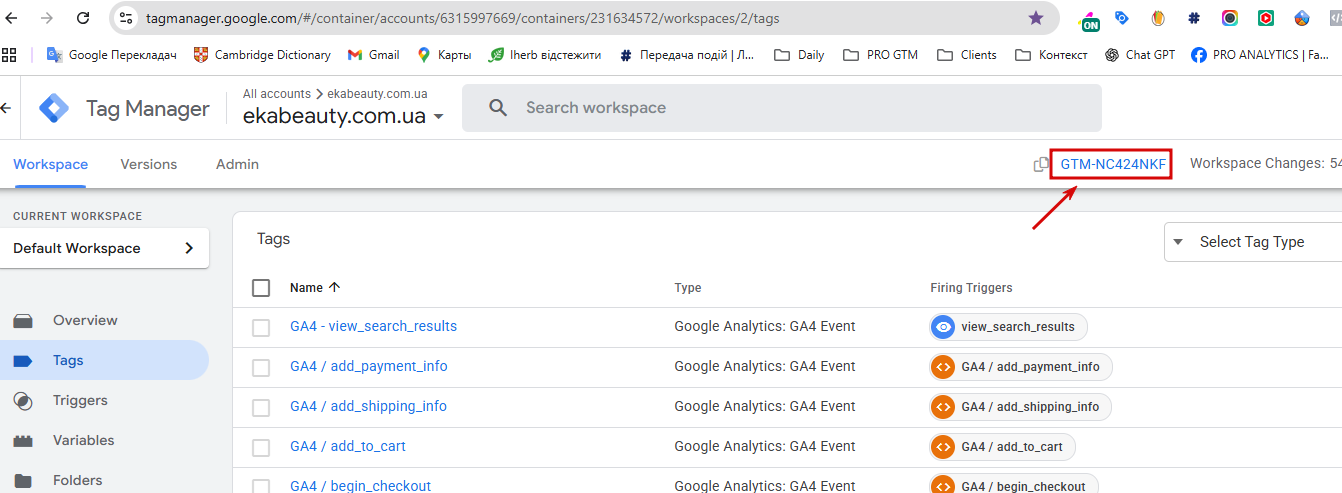Go to the Triggers section in sidebar
Image resolution: width=1342 pixels, height=493 pixels.
tap(80, 400)
